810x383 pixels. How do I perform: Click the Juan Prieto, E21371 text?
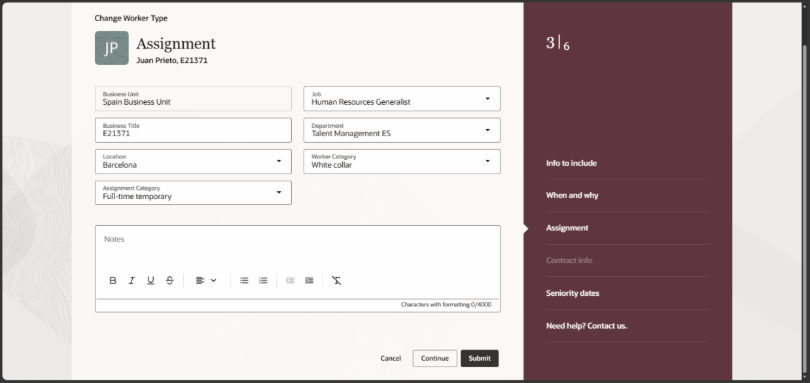pos(172,60)
